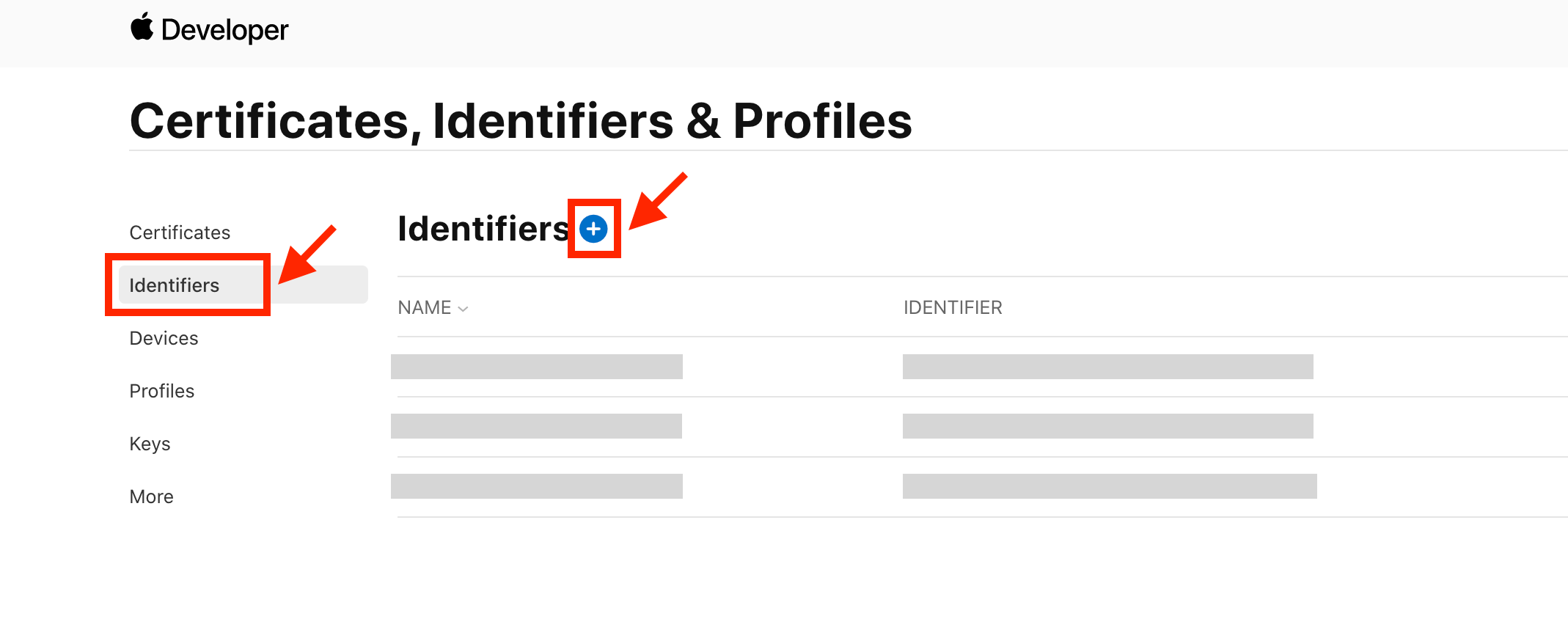
Task: Open the Certificates sidebar section
Action: click(x=180, y=232)
